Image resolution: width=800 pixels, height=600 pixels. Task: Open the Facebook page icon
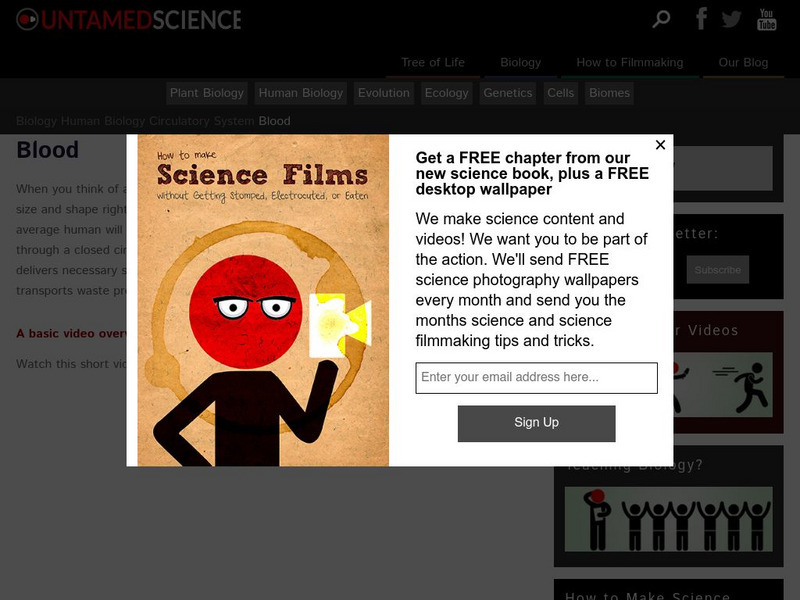tap(702, 19)
